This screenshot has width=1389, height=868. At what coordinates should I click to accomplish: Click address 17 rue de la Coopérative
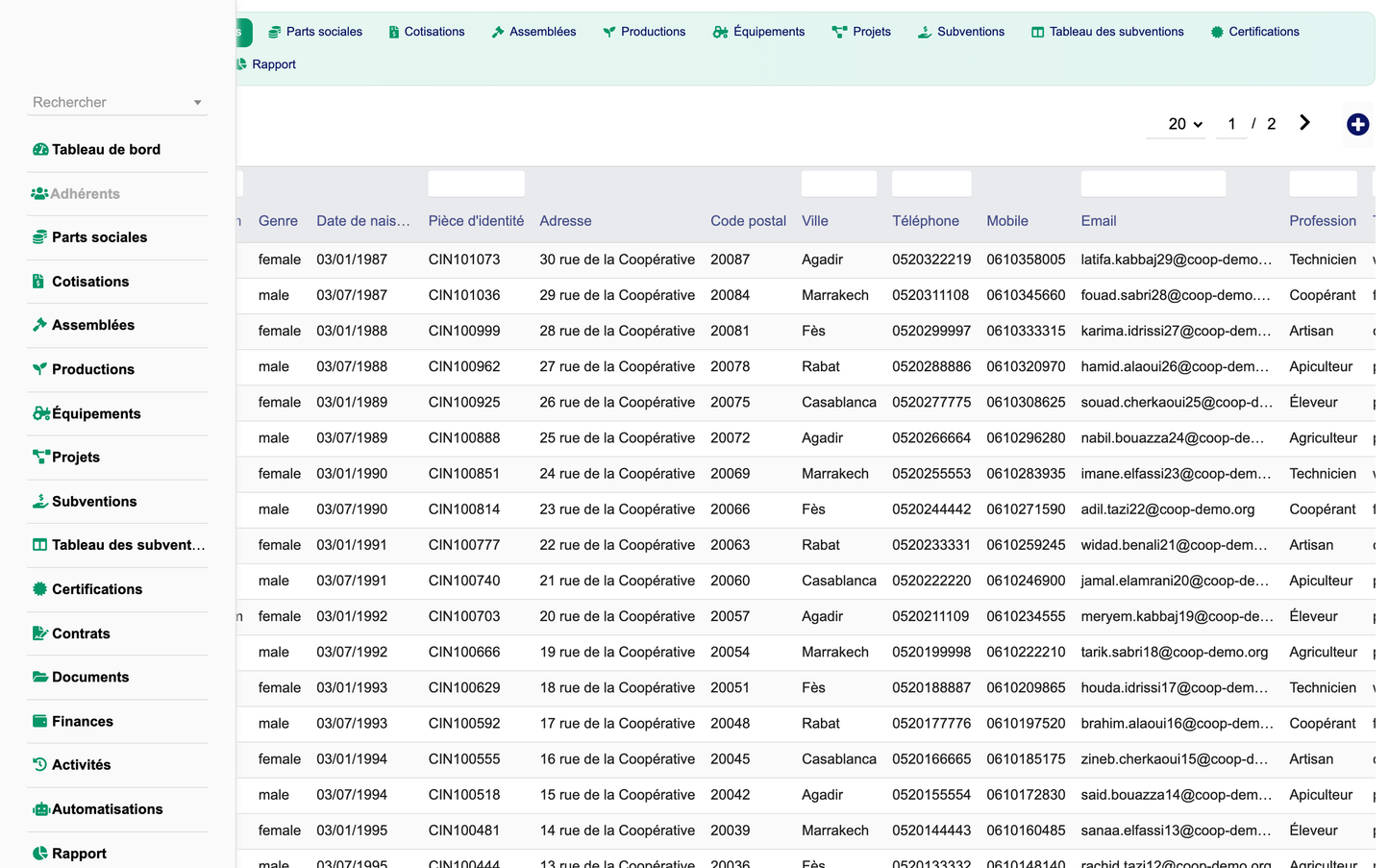point(617,723)
